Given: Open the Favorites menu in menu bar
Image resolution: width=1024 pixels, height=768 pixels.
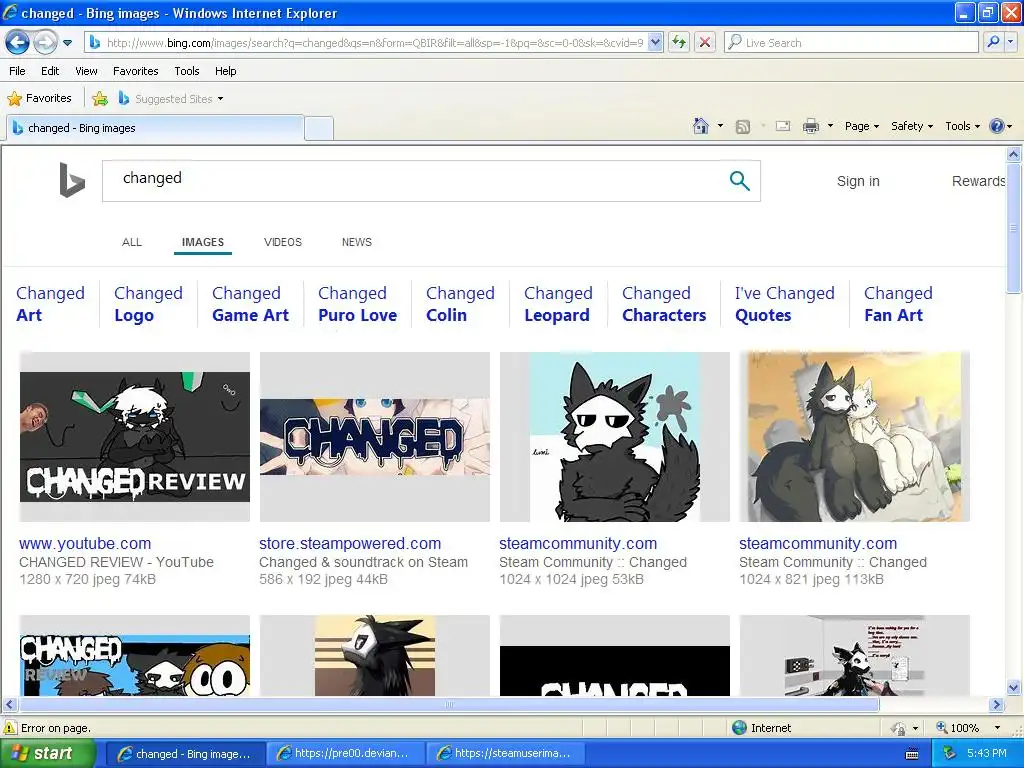Looking at the screenshot, I should pos(135,71).
